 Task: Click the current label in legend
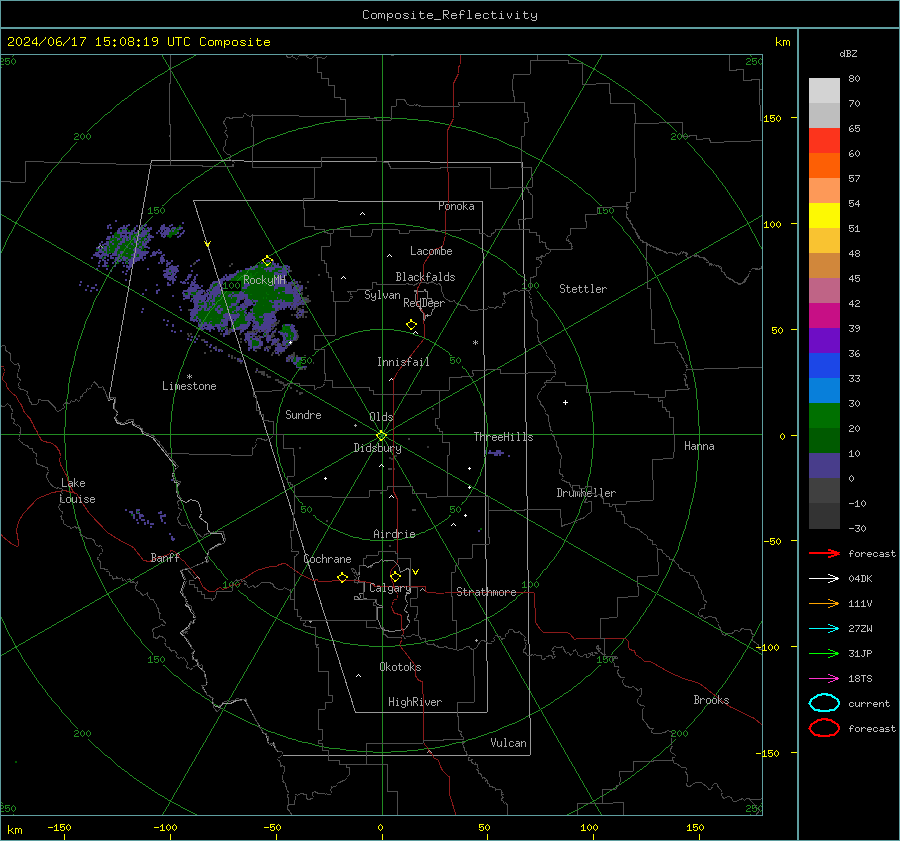pos(869,703)
